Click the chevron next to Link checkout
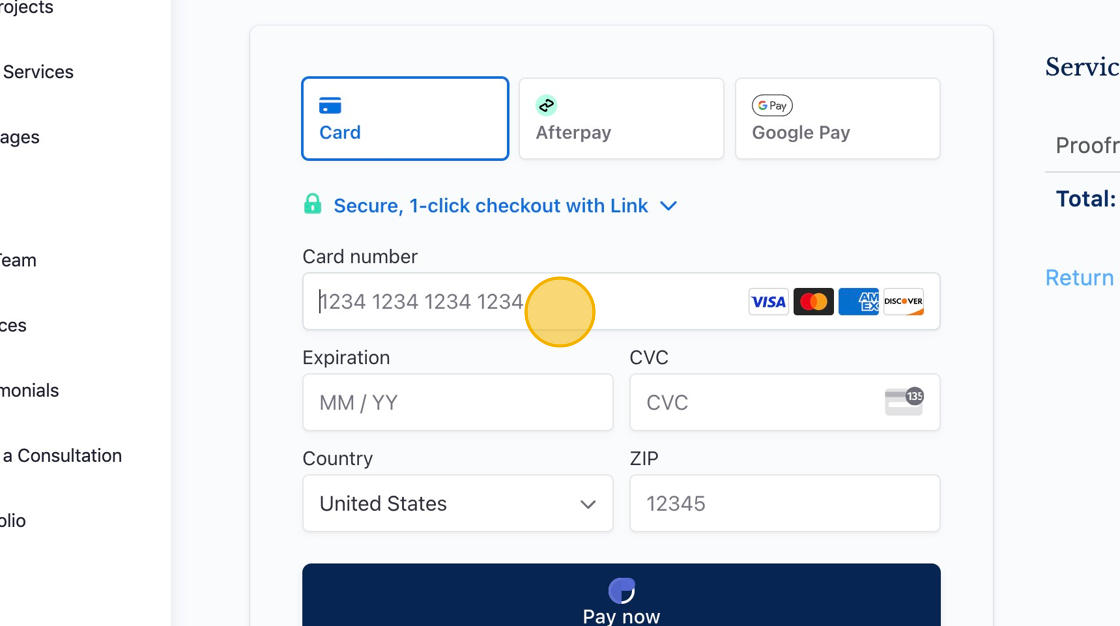1120x626 pixels. tap(669, 206)
